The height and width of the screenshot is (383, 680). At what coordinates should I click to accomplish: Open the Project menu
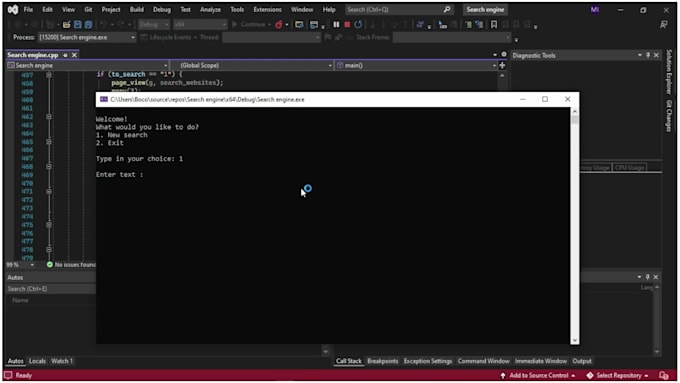111,10
